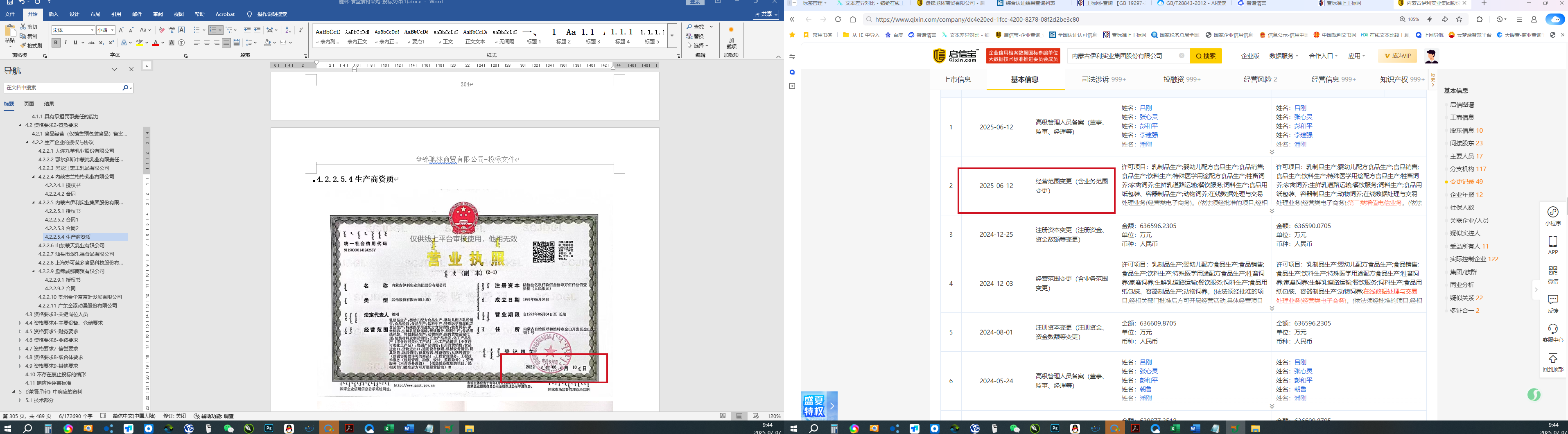Toggle numbered list in Word

[x=212, y=30]
